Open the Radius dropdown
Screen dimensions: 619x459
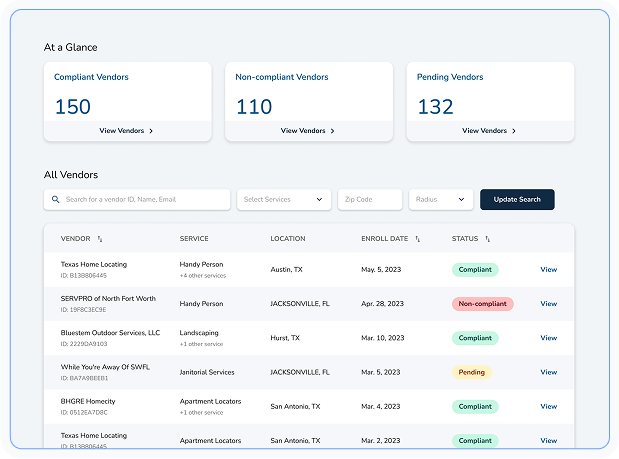[x=441, y=199]
